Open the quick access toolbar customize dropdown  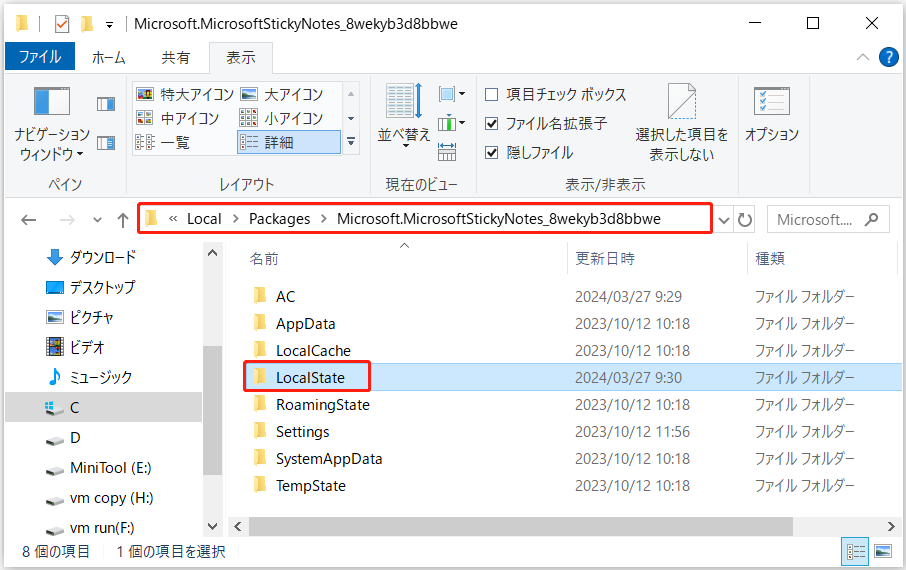coord(109,25)
